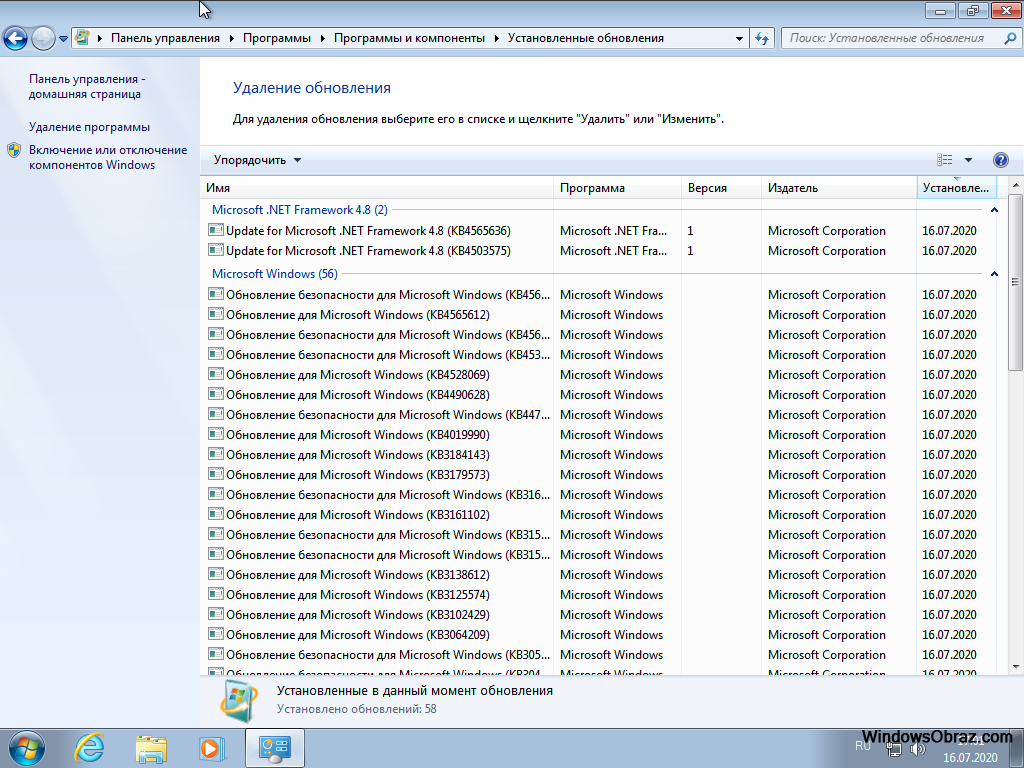
Task: Collapse the Microsoft Windows (56) group
Action: (993, 274)
